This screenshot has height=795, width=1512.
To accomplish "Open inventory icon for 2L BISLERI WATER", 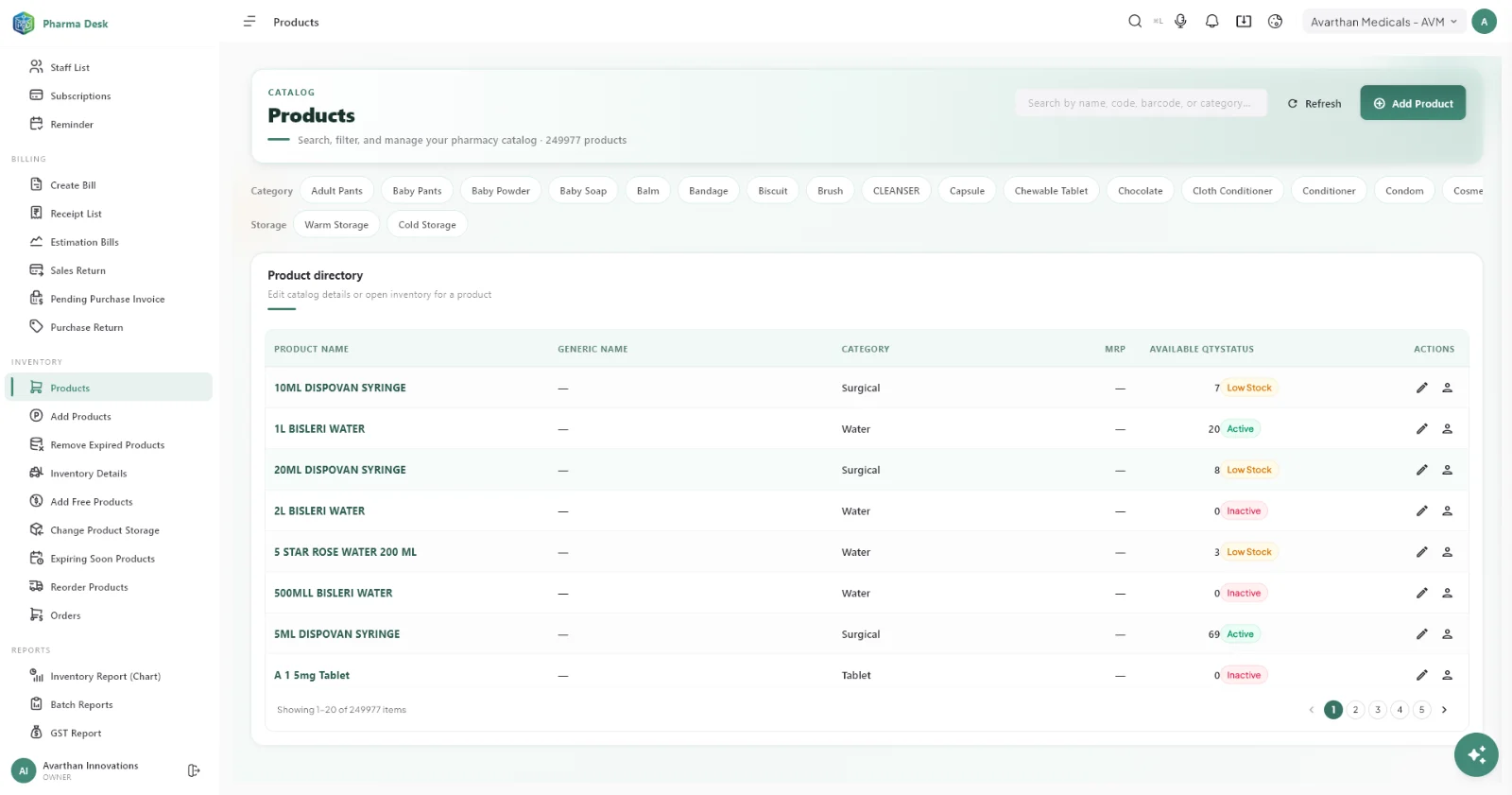I will click(1447, 510).
